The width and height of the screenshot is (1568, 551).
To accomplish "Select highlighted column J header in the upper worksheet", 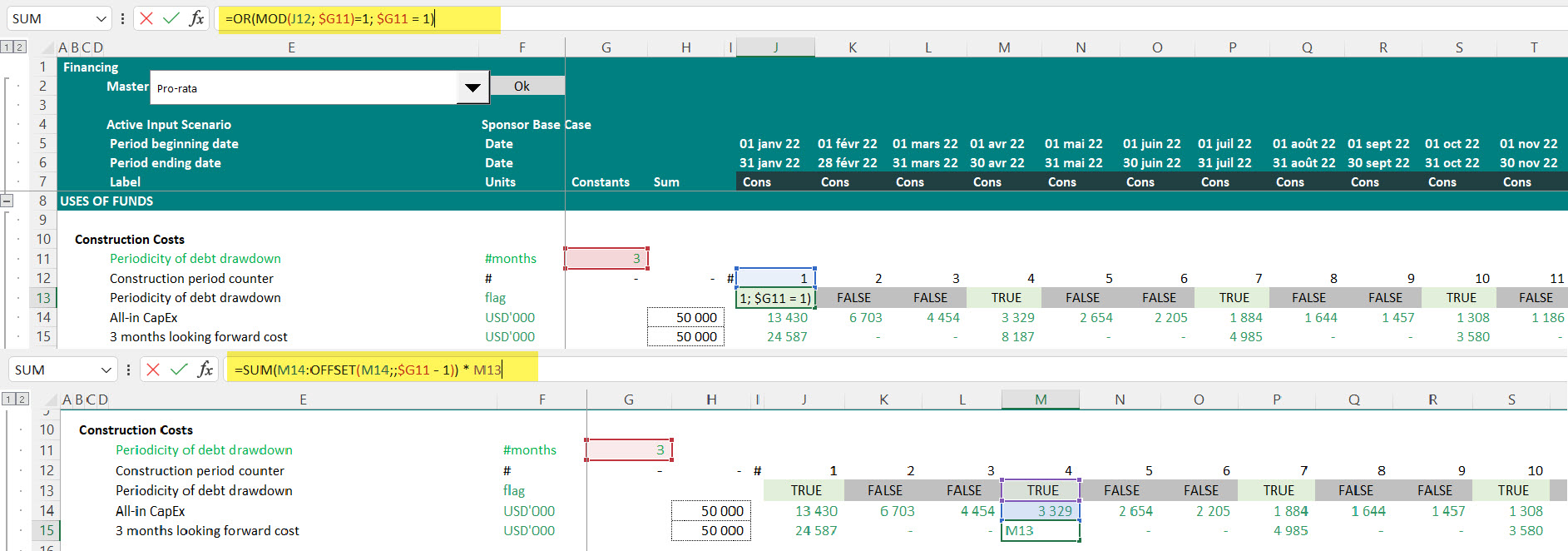I will pyautogui.click(x=775, y=47).
